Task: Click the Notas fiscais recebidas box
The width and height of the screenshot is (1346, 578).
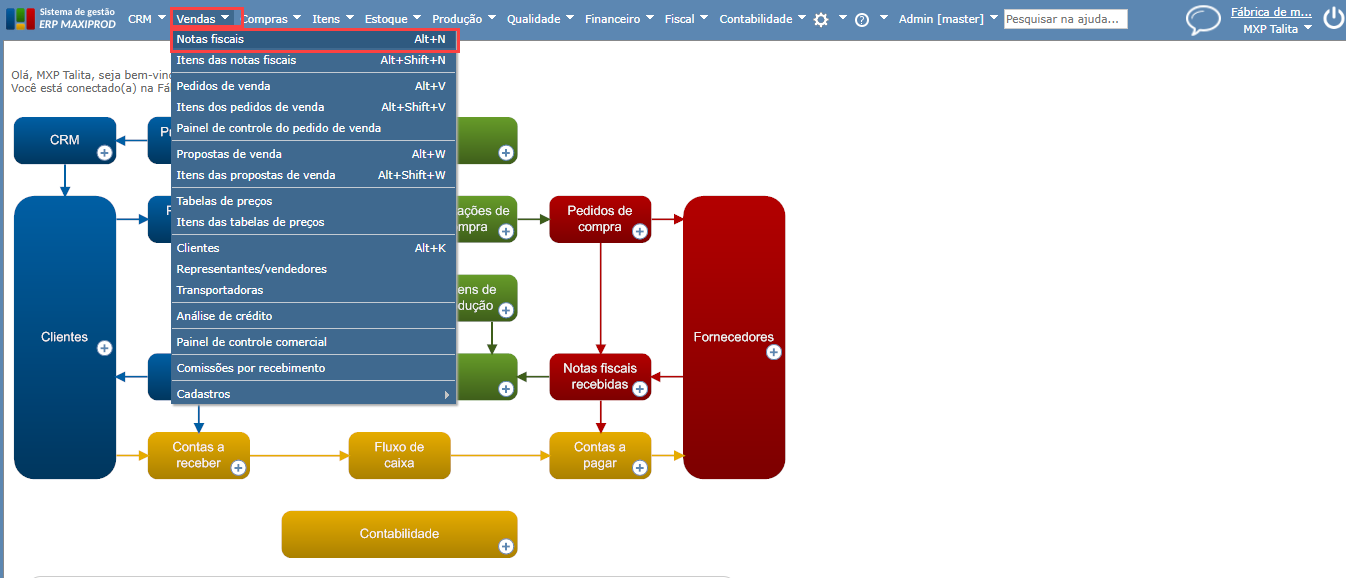Action: pyautogui.click(x=600, y=376)
